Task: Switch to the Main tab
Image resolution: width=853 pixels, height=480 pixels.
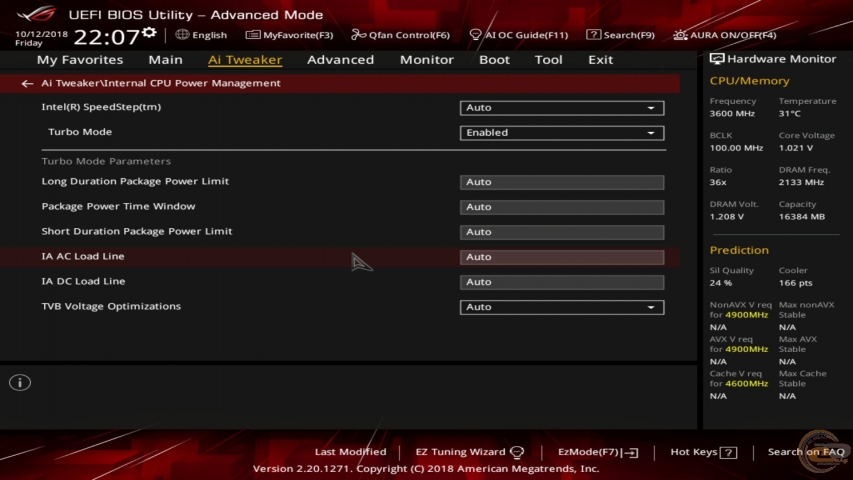Action: pyautogui.click(x=165, y=60)
